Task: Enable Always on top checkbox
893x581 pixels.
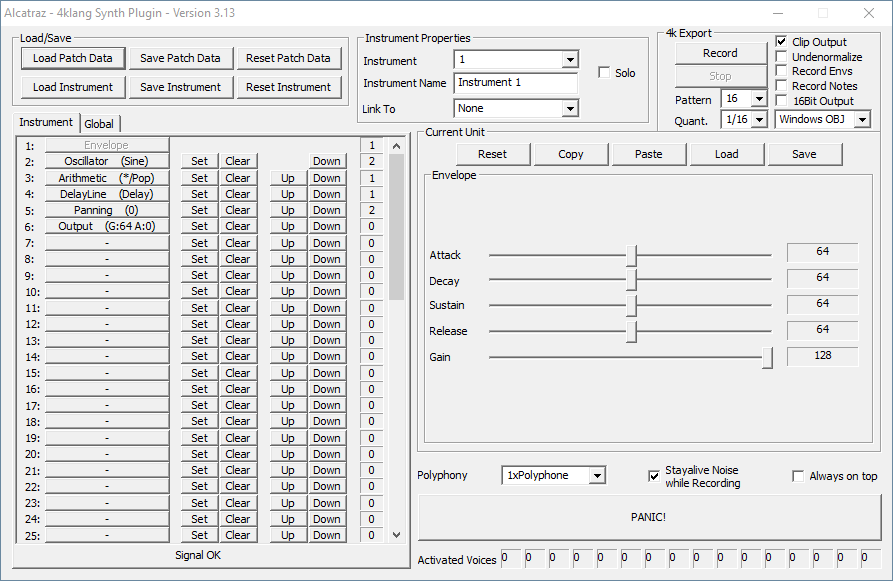Action: point(798,476)
